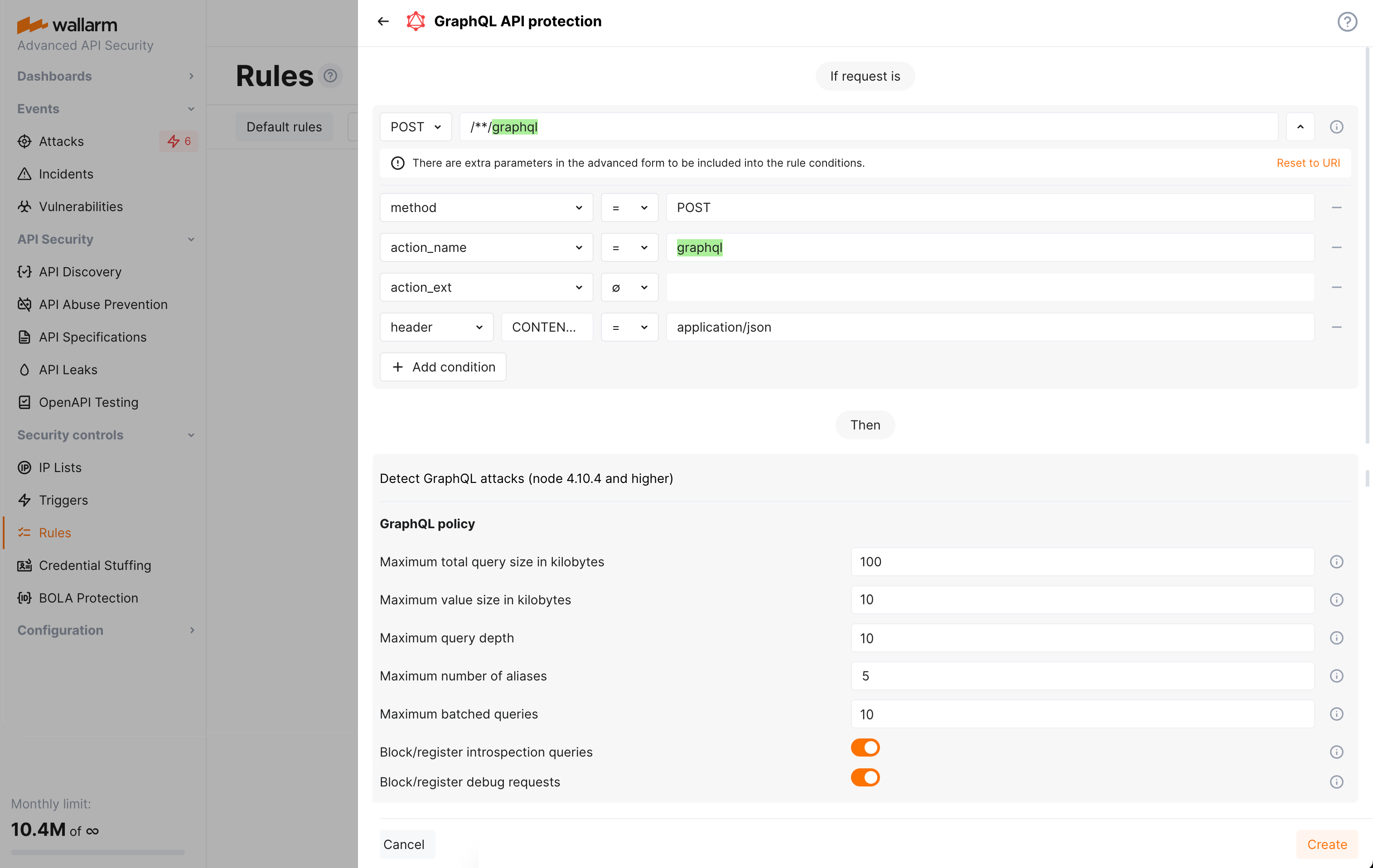The width and height of the screenshot is (1373, 868).
Task: Open the Triggers section
Action: (63, 500)
